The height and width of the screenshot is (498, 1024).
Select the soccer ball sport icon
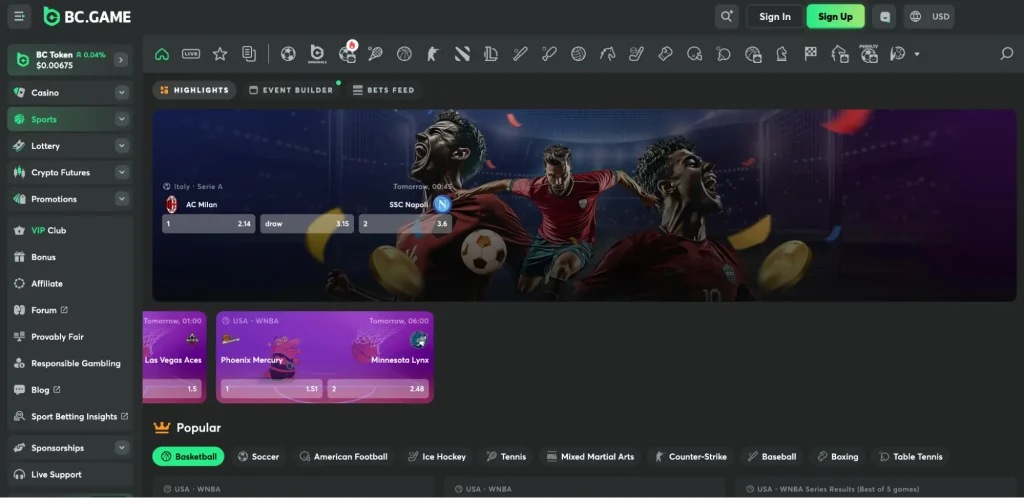click(x=288, y=54)
